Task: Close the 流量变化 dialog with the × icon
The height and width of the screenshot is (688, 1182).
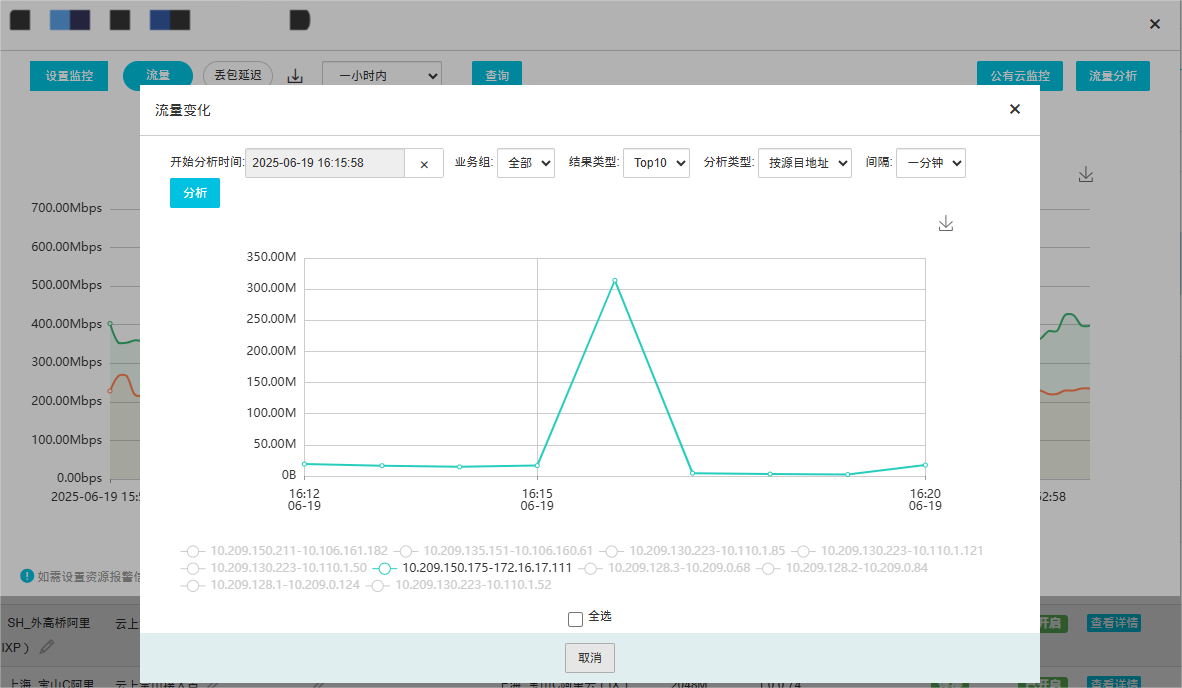Action: (x=1014, y=109)
